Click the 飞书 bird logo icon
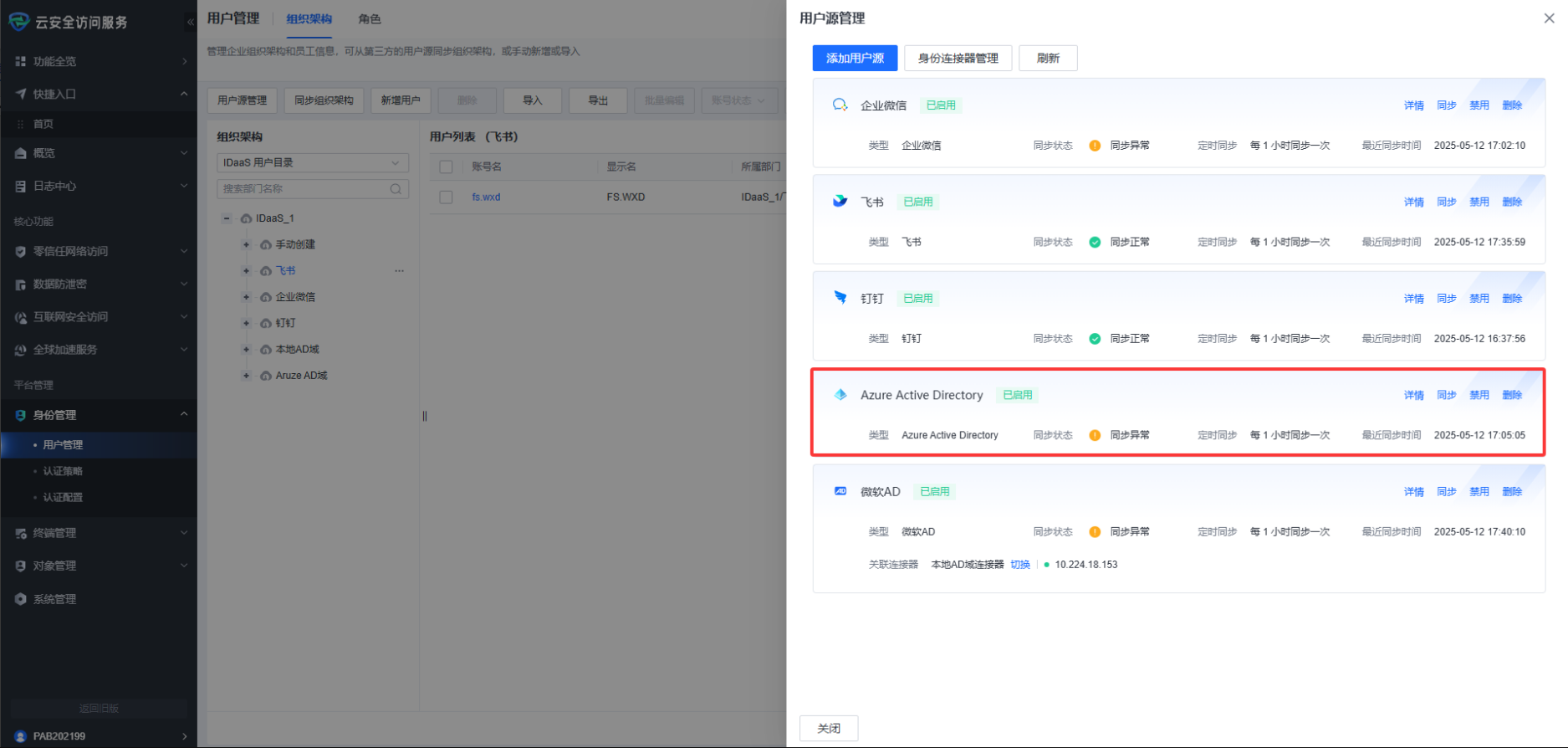This screenshot has width=1568, height=748. (840, 201)
